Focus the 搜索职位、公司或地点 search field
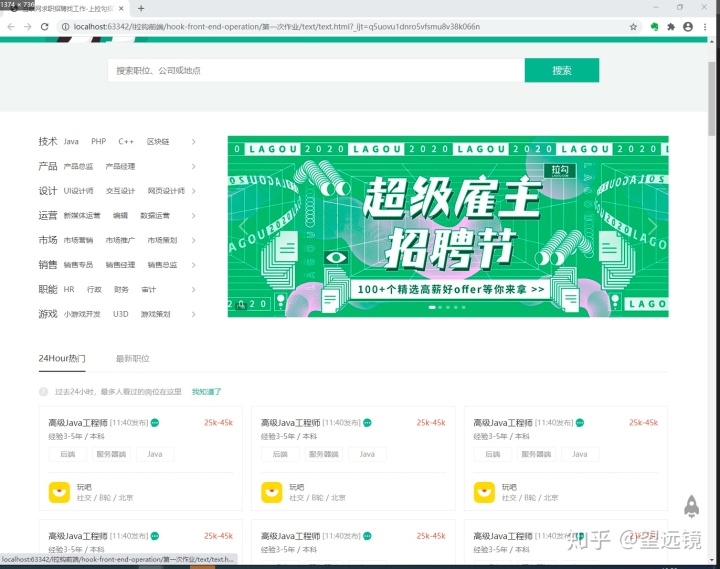Image resolution: width=720 pixels, height=569 pixels. (316, 70)
